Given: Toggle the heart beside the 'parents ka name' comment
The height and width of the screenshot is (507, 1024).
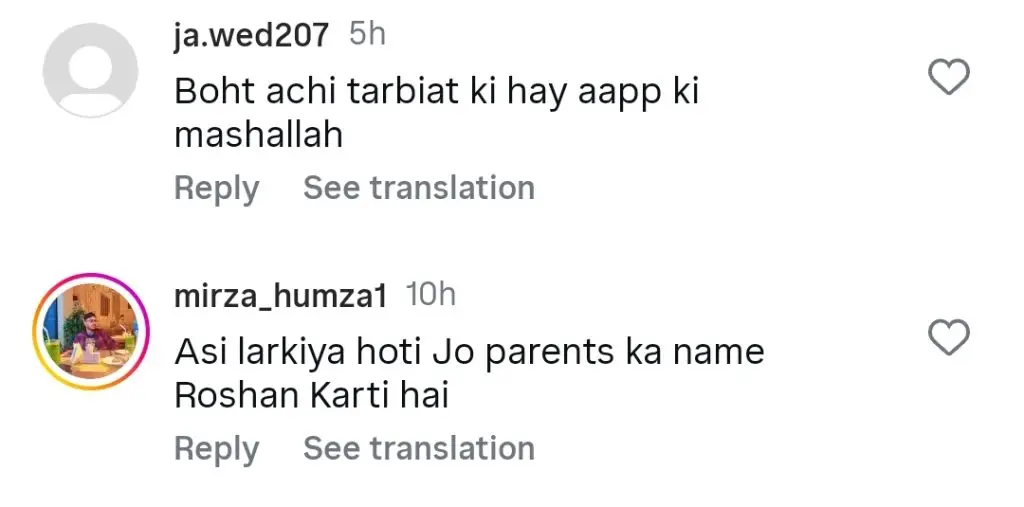Looking at the screenshot, I should 949,338.
